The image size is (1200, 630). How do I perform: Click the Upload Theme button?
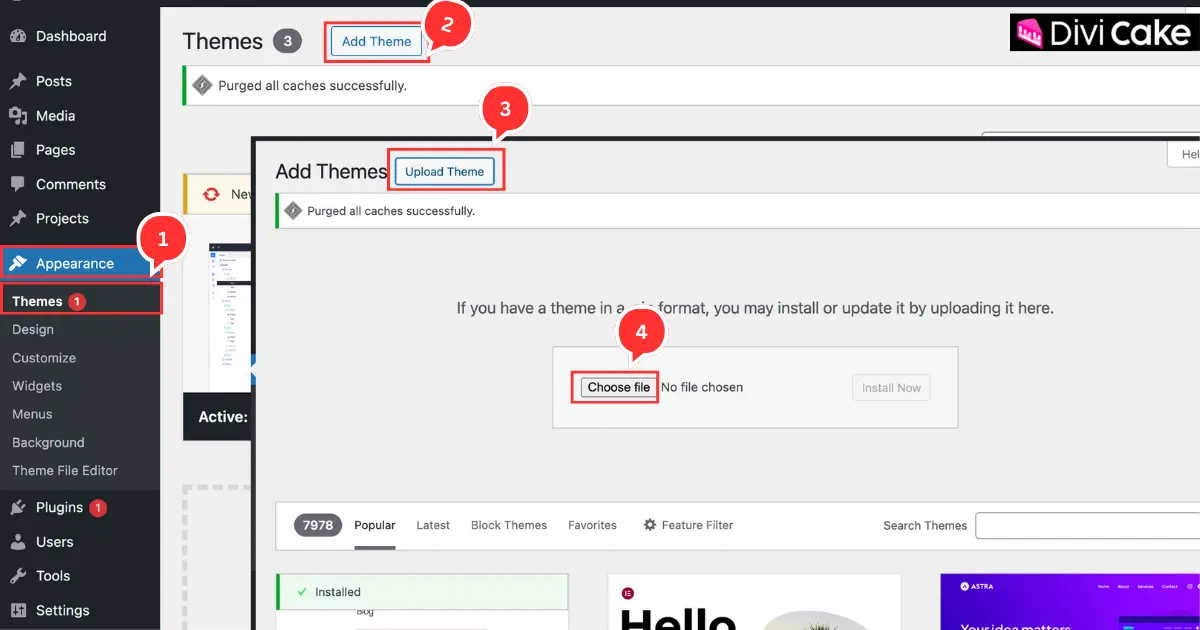coord(444,171)
